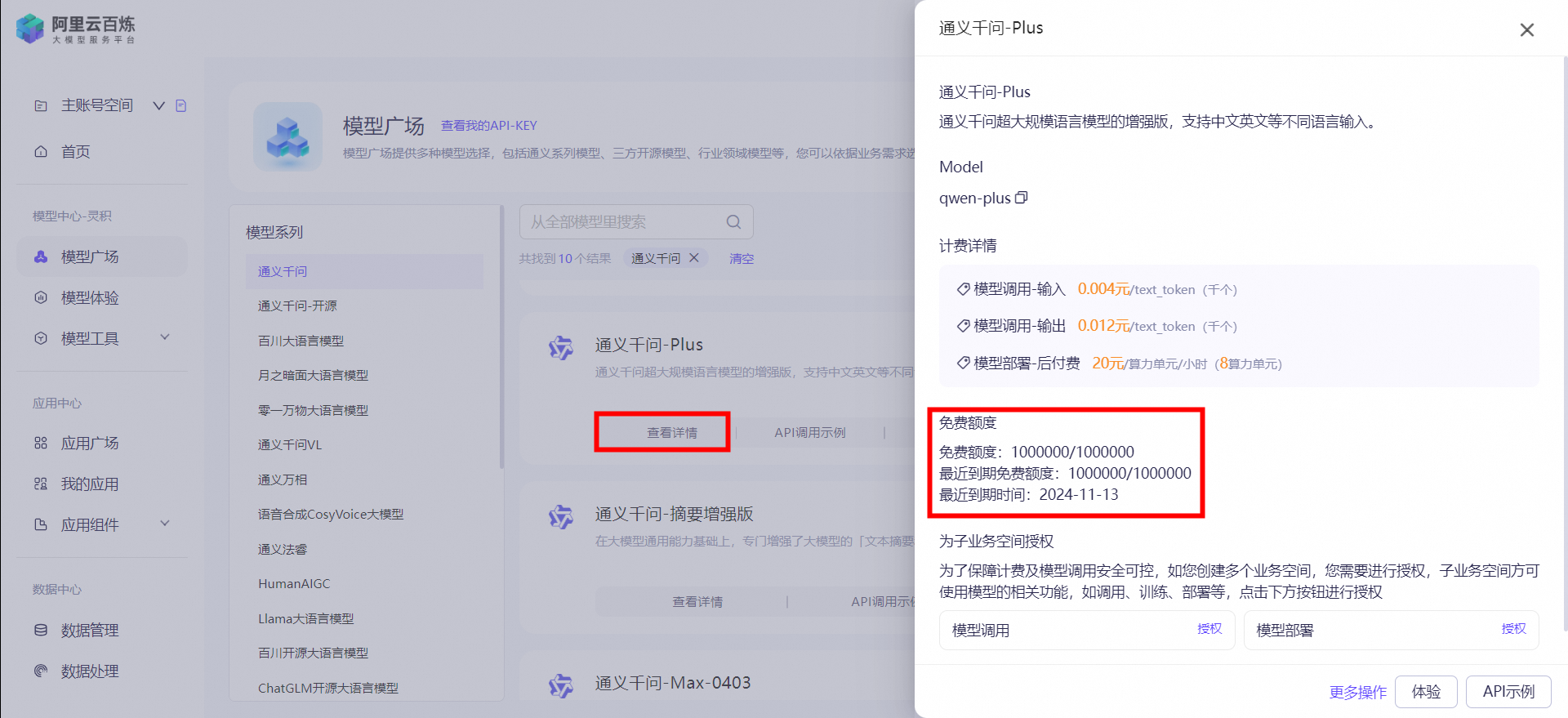Click the 应用组件 sidebar icon

click(41, 524)
